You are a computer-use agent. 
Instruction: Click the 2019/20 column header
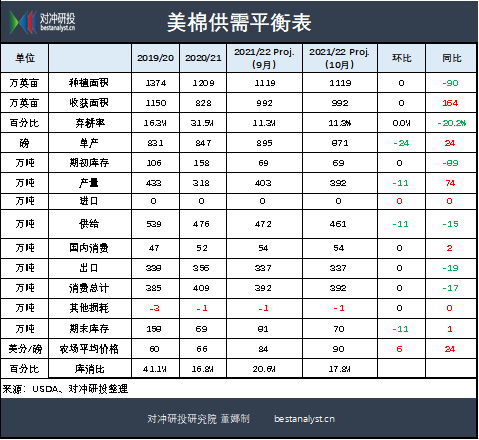[x=155, y=58]
